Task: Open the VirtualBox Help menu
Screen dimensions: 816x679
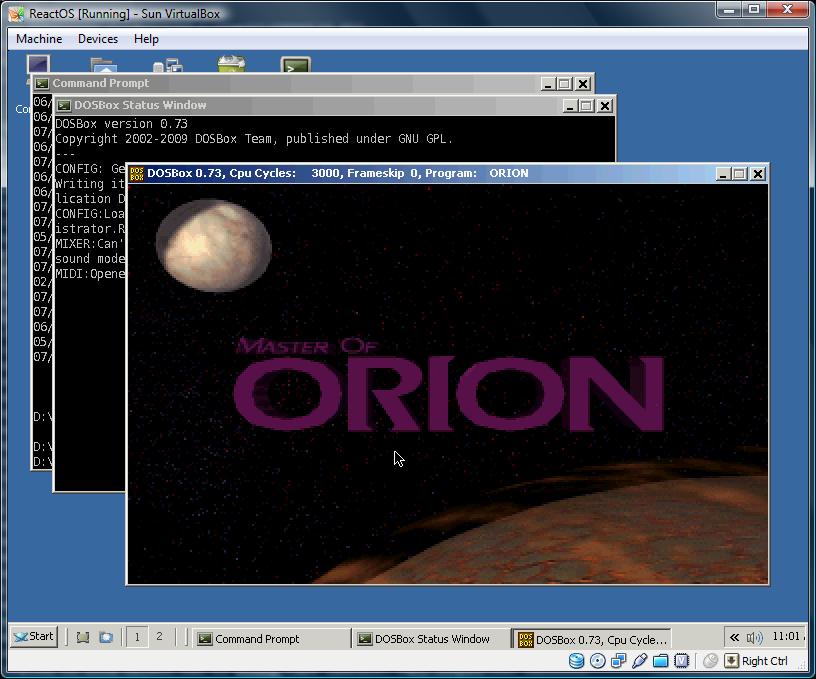Action: click(146, 39)
